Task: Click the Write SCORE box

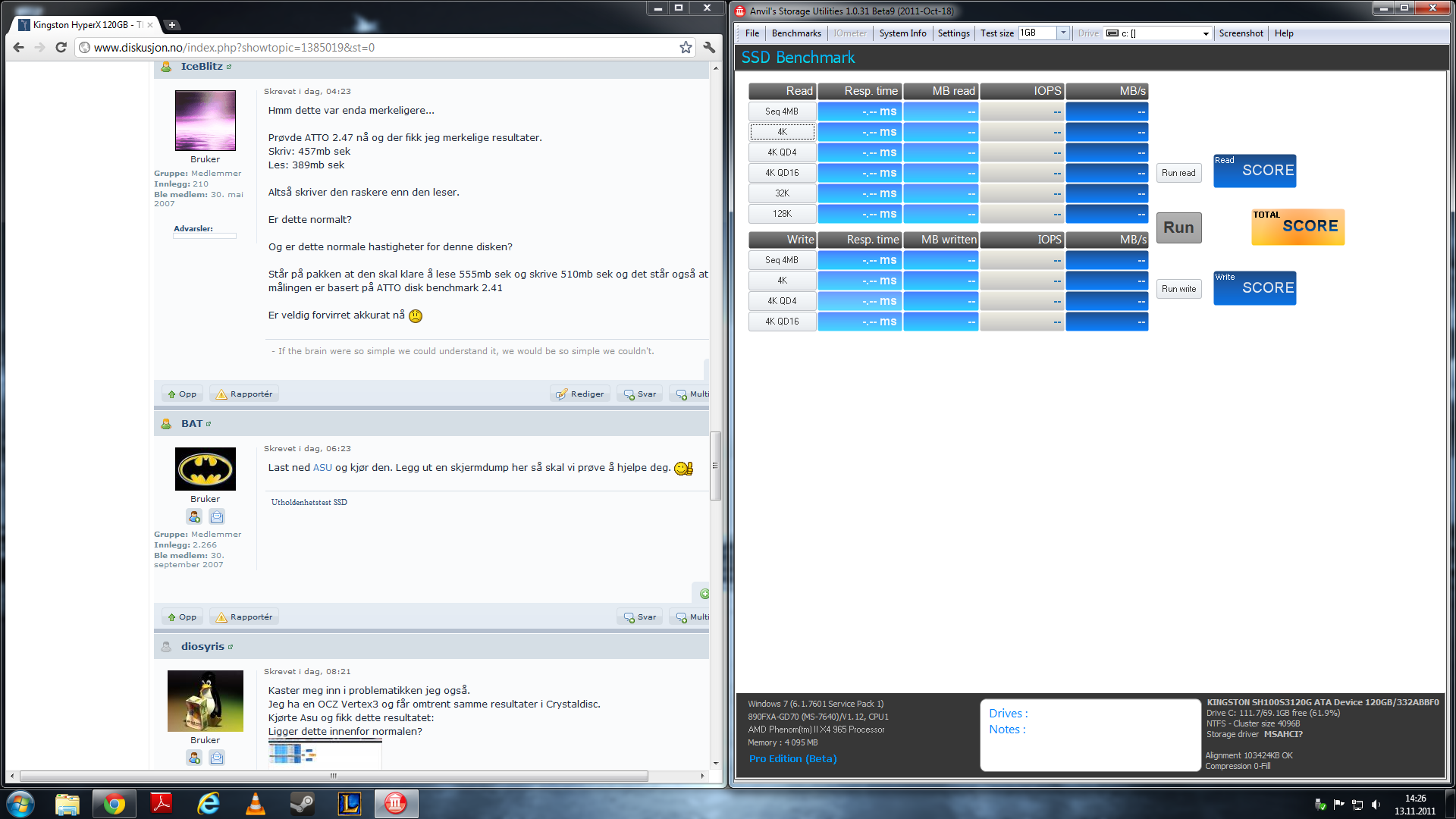Action: click(x=1254, y=288)
